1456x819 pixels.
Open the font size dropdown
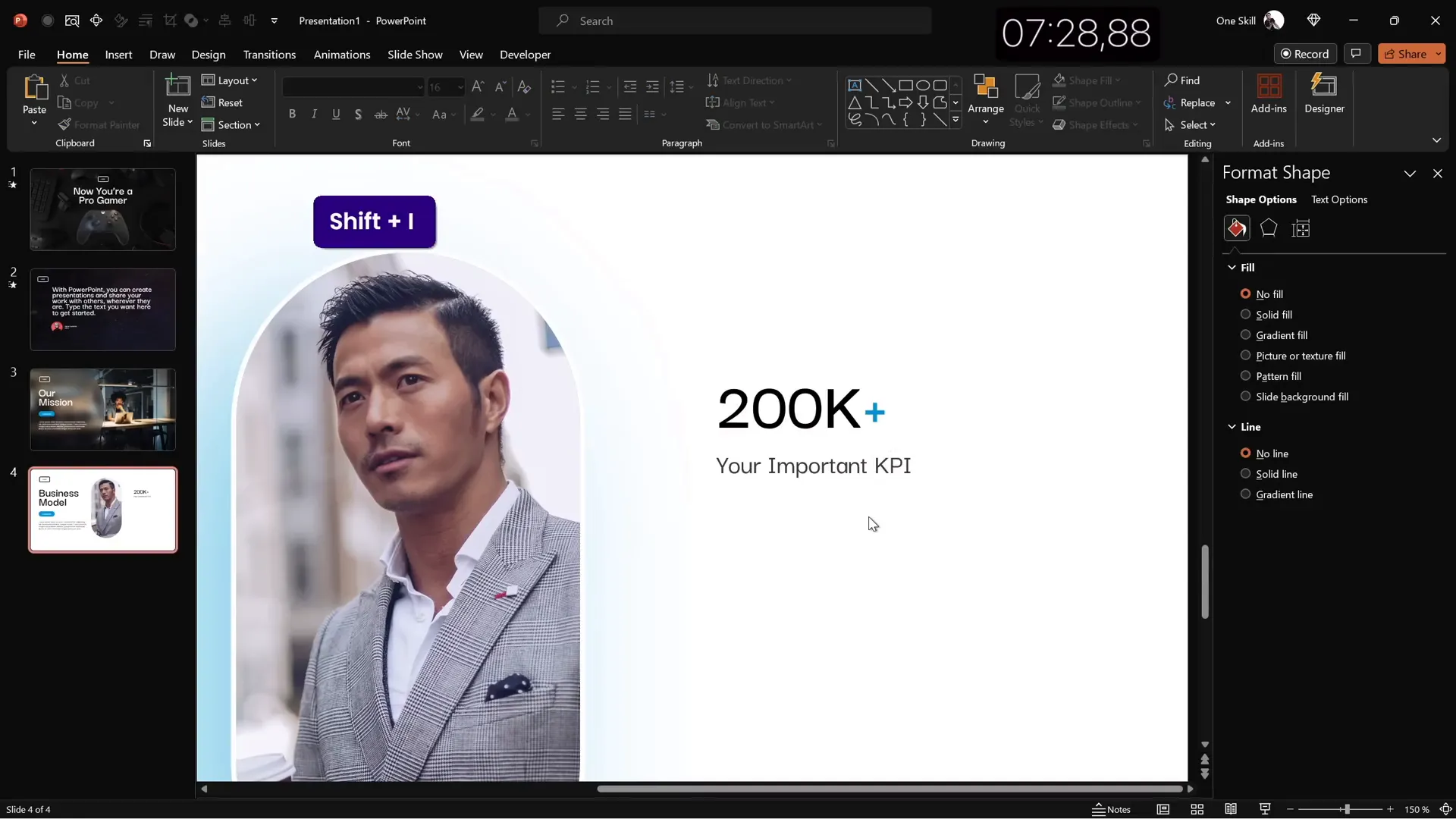pyautogui.click(x=460, y=87)
